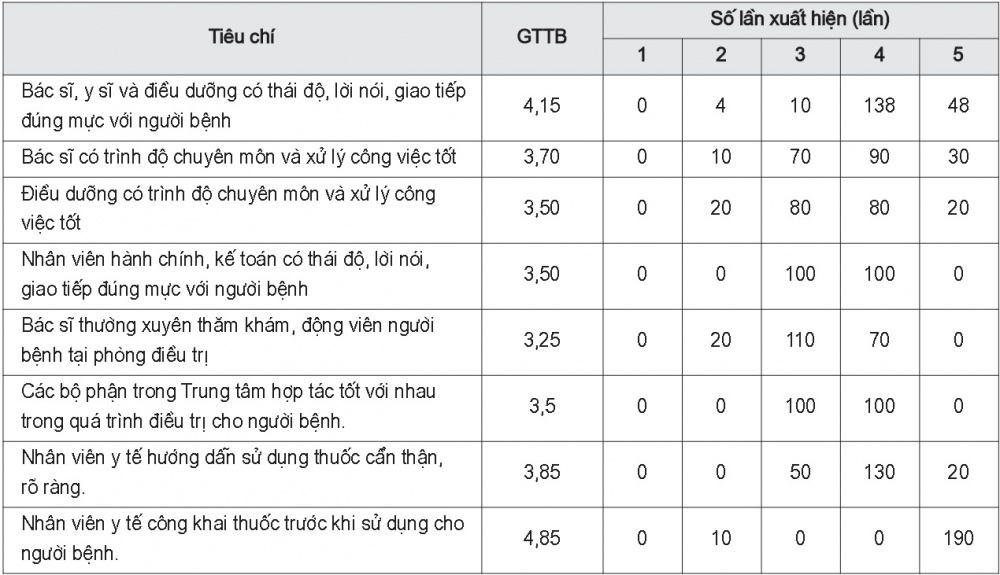
Task: Click the 'Số lần xuất hiện (lần)' header
Action: 800,18
